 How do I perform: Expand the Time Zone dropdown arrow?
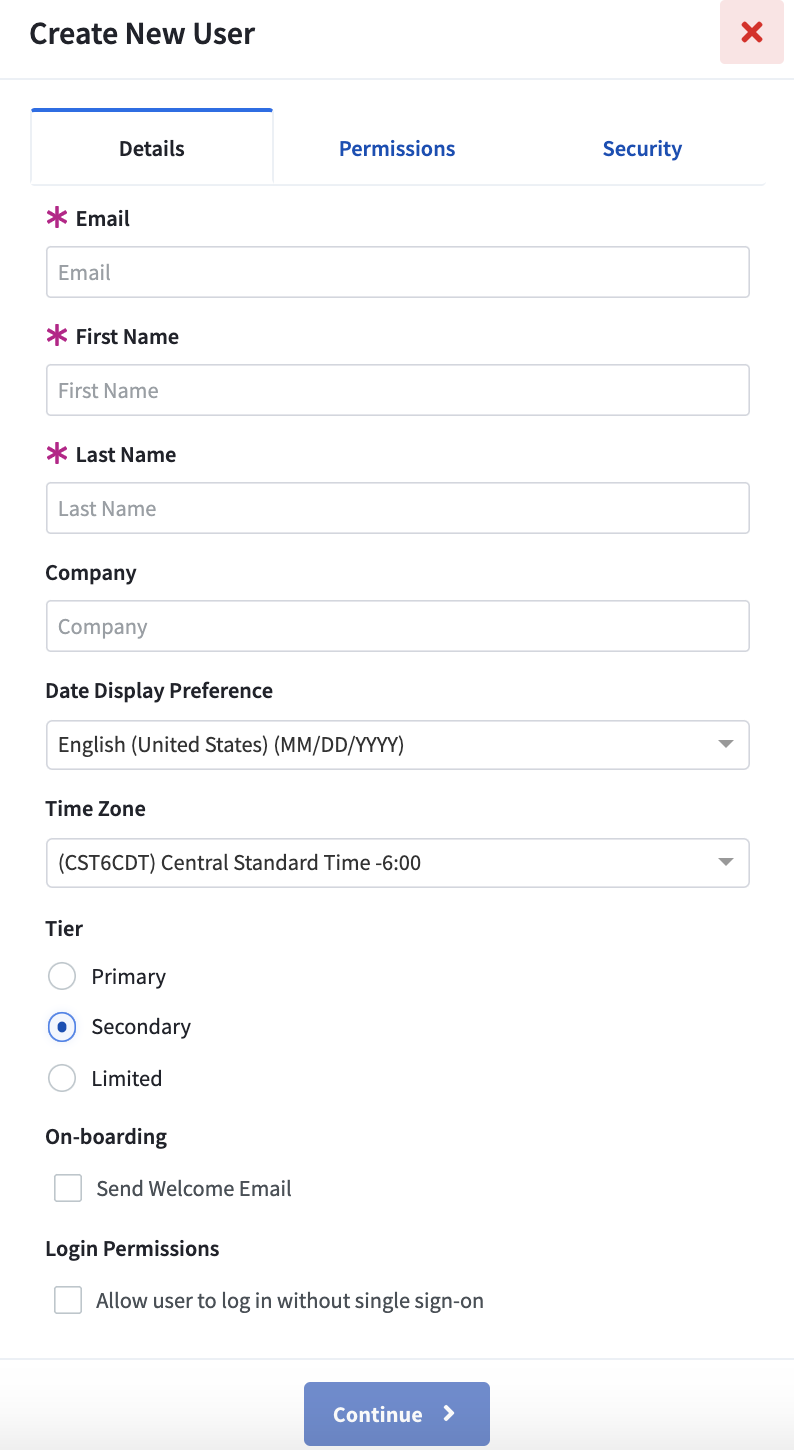tap(726, 862)
